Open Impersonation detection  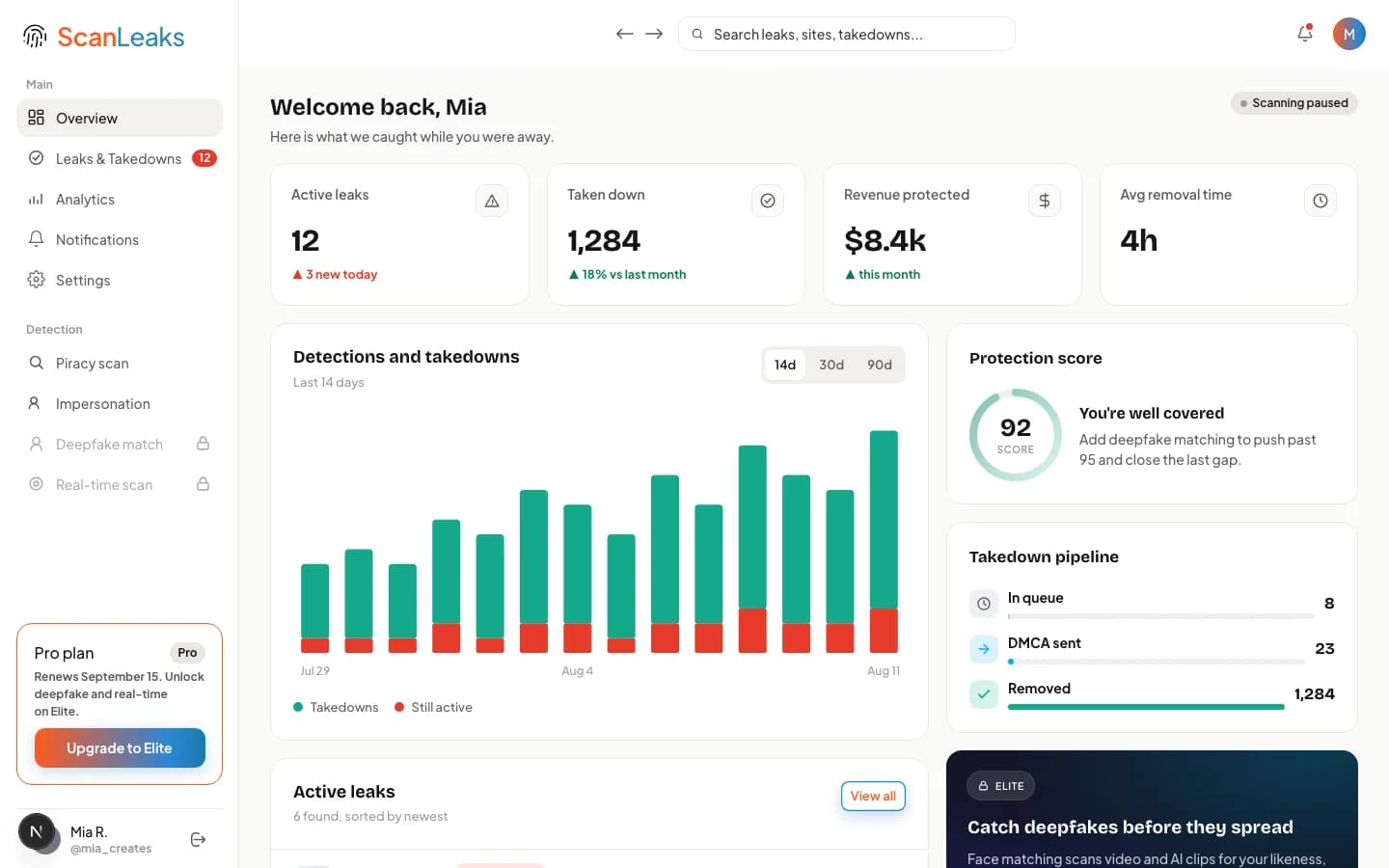coord(120,403)
